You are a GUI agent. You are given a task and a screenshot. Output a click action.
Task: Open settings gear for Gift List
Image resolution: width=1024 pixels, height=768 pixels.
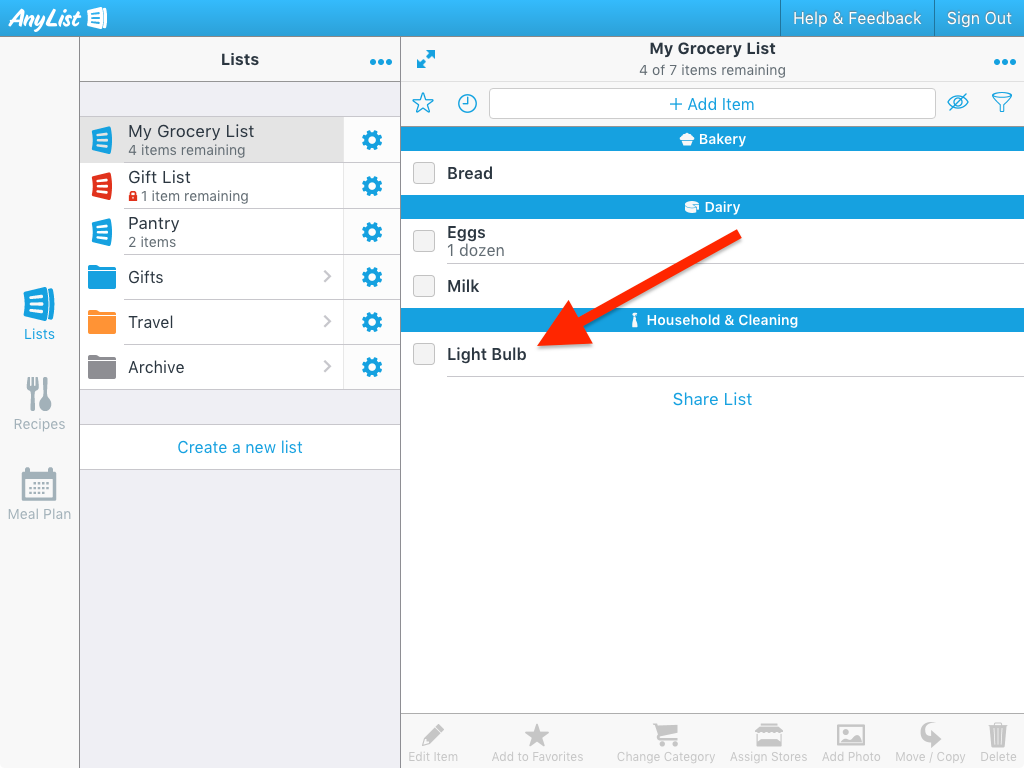point(372,186)
